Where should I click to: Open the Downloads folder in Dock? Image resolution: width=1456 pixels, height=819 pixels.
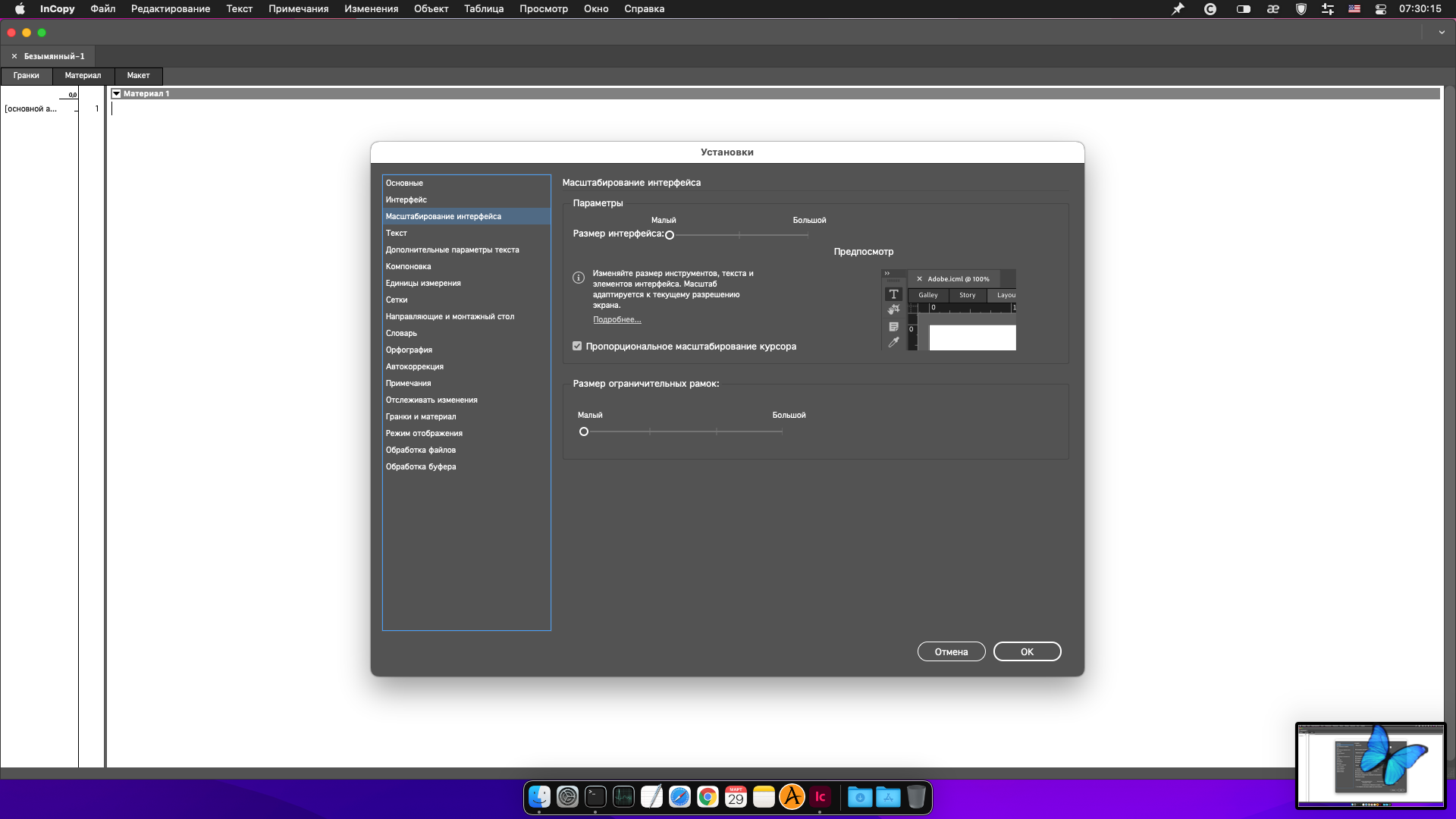(859, 797)
